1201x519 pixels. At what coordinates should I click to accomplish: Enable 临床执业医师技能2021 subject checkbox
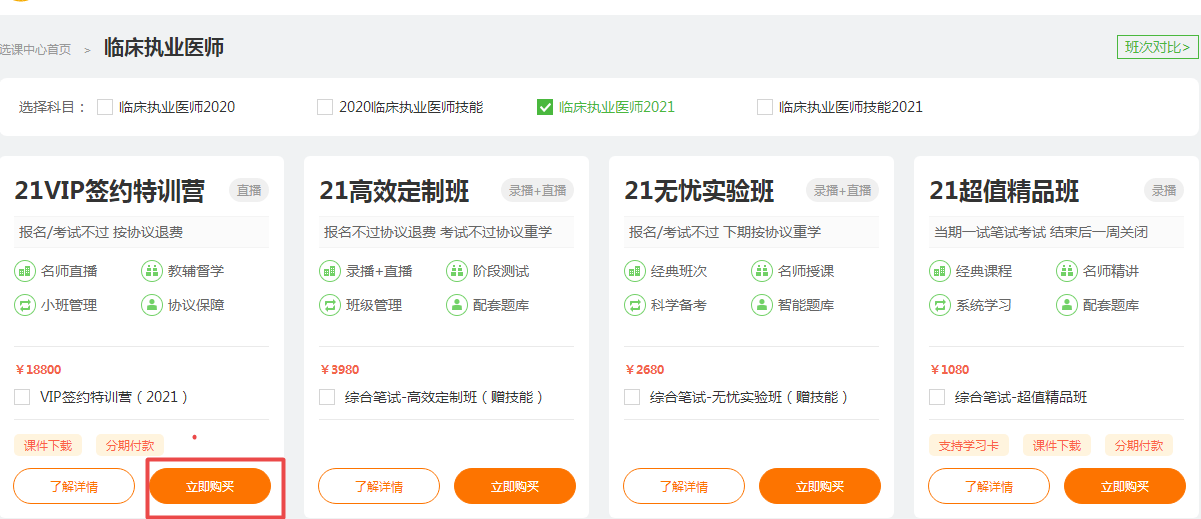pyautogui.click(x=765, y=107)
